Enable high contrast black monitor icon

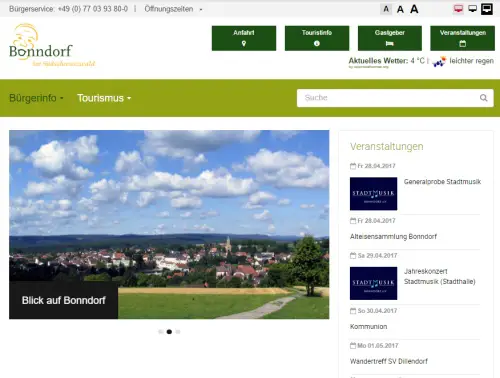487,9
